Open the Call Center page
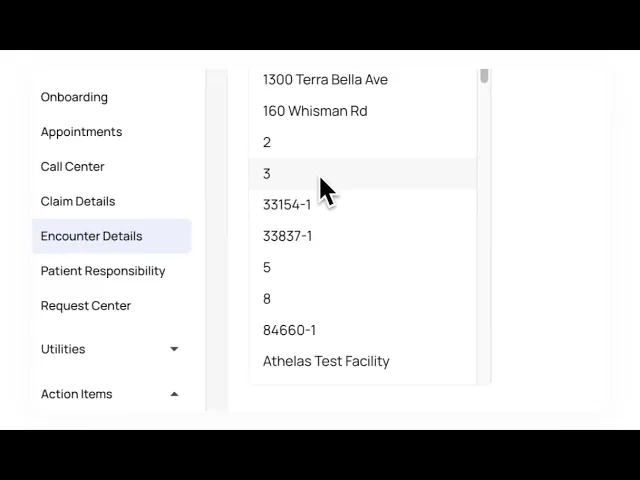This screenshot has width=640, height=480. [72, 167]
